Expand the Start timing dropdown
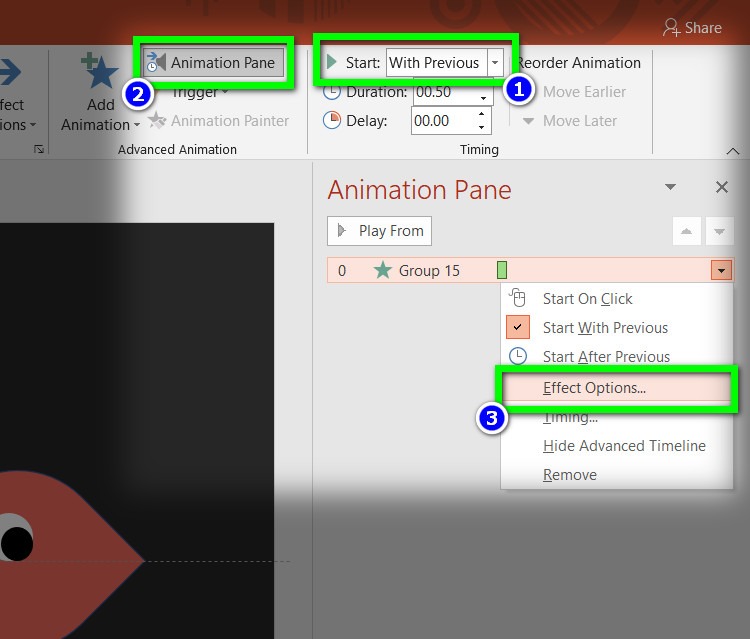The width and height of the screenshot is (750, 639). click(495, 63)
